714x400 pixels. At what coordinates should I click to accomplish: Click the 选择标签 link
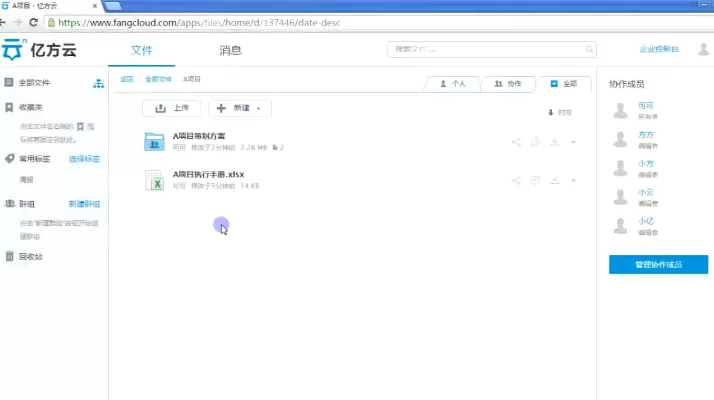[84, 159]
